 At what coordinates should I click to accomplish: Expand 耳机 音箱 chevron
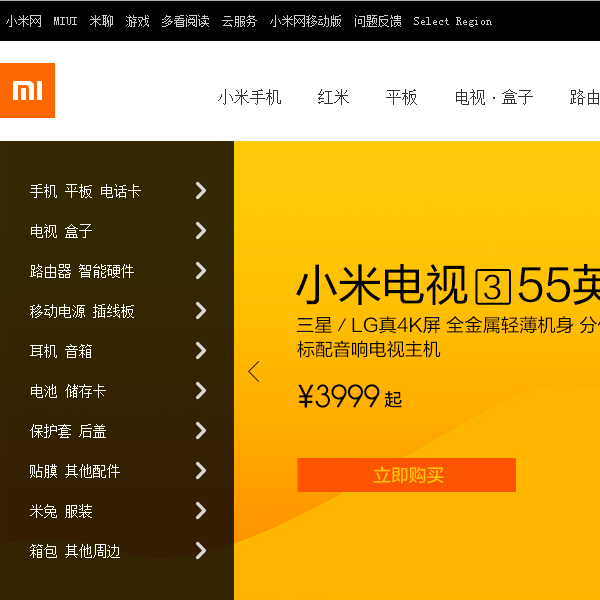(201, 351)
